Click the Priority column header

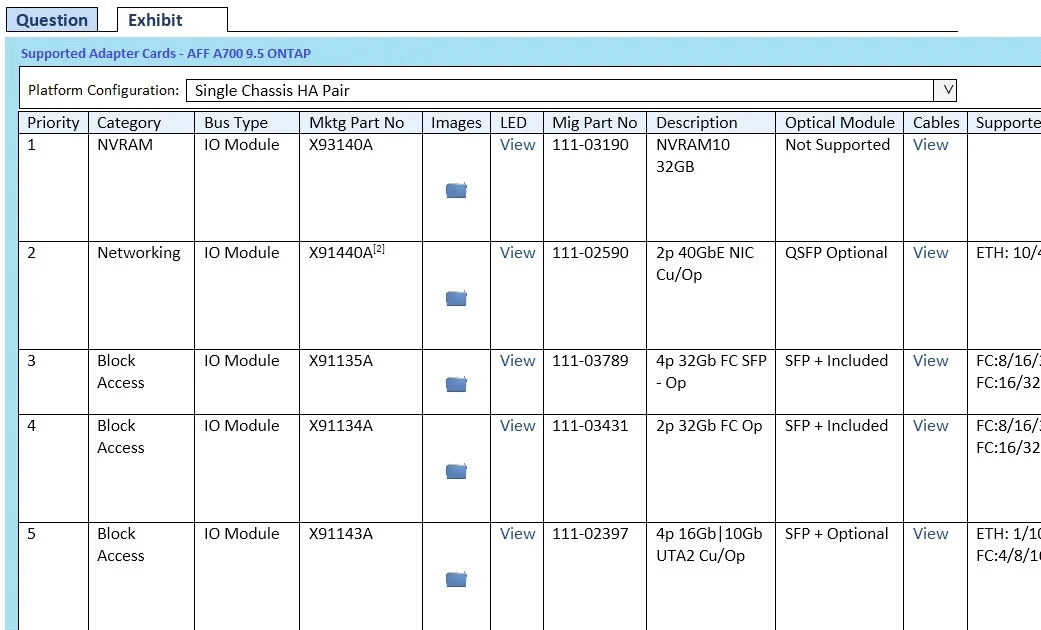[x=53, y=123]
